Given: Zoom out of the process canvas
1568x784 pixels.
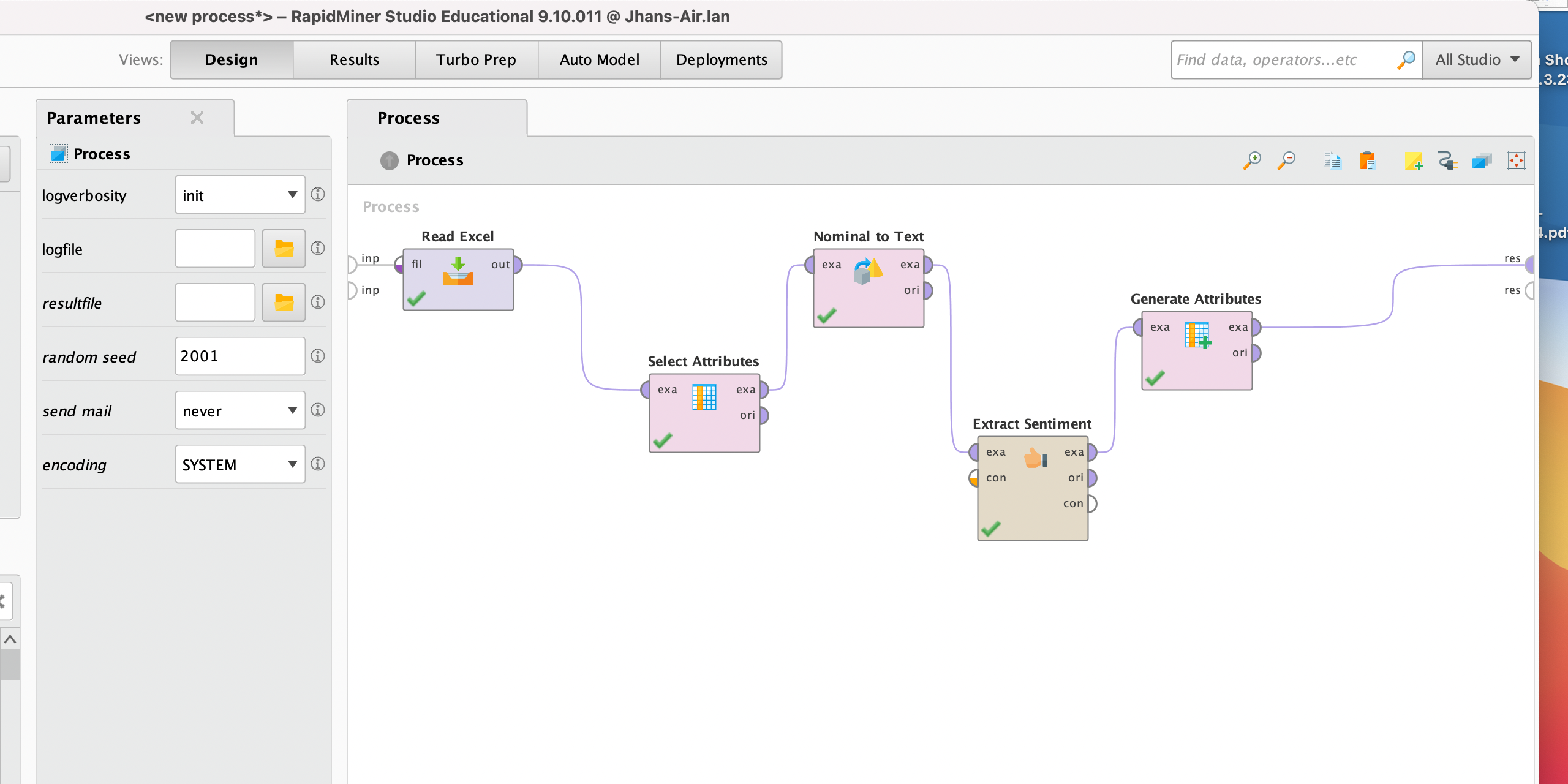Looking at the screenshot, I should [x=1286, y=161].
